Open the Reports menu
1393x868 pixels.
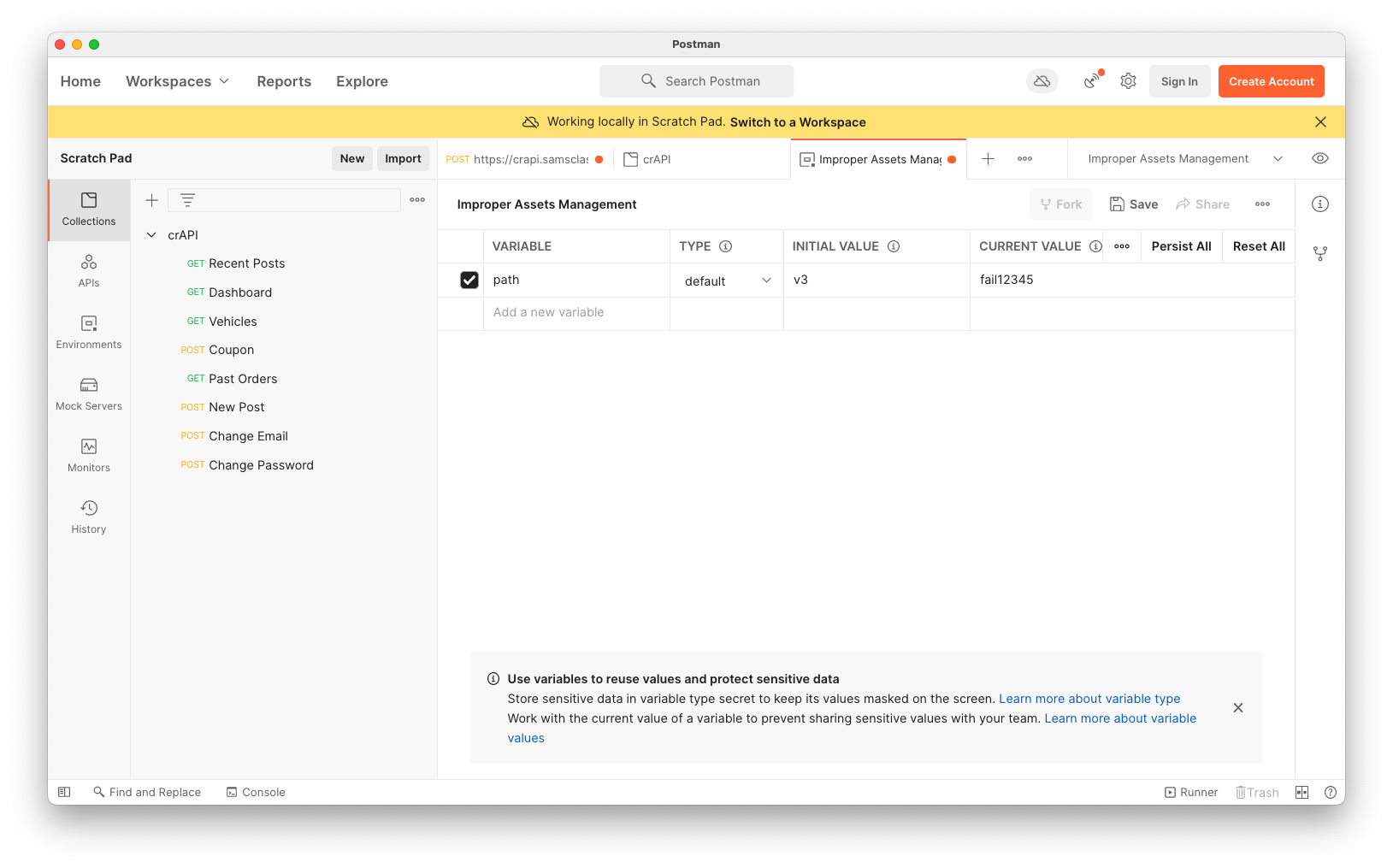click(x=284, y=81)
